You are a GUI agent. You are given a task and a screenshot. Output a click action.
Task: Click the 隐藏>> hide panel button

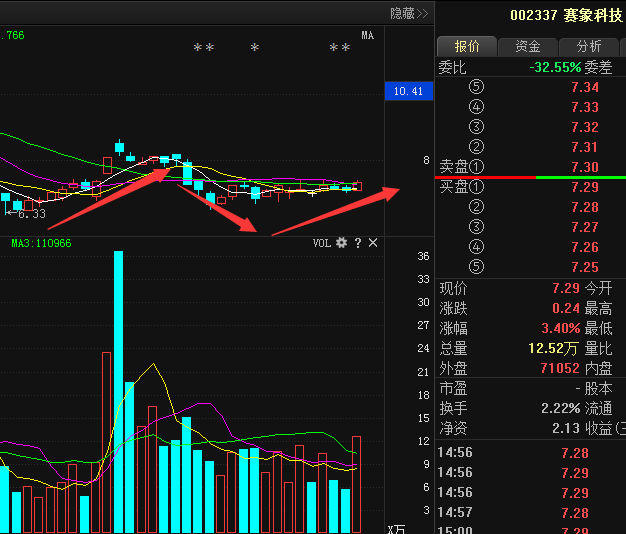tap(409, 14)
